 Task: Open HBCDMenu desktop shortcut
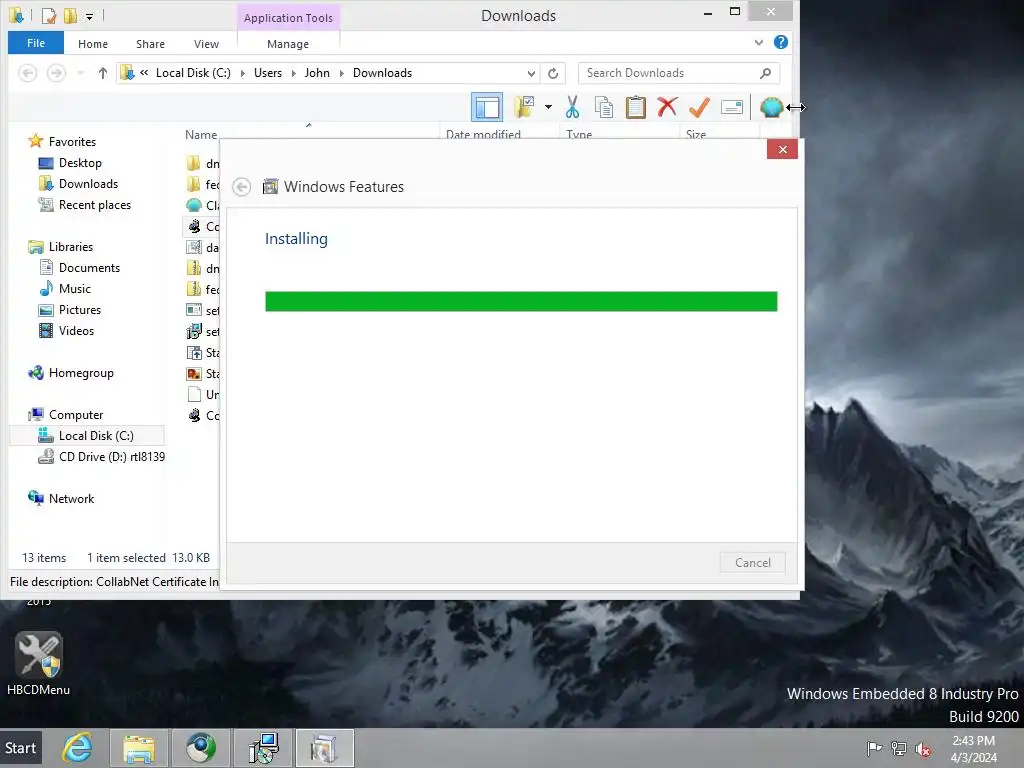(39, 664)
